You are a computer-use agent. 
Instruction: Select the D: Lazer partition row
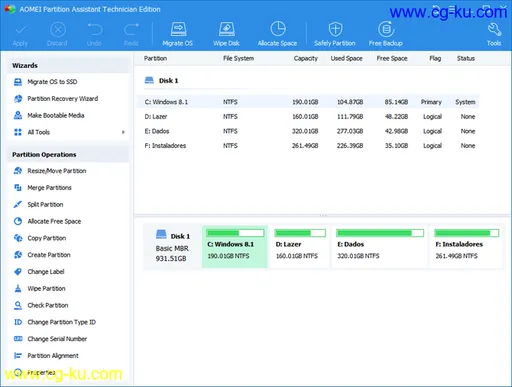(308, 117)
